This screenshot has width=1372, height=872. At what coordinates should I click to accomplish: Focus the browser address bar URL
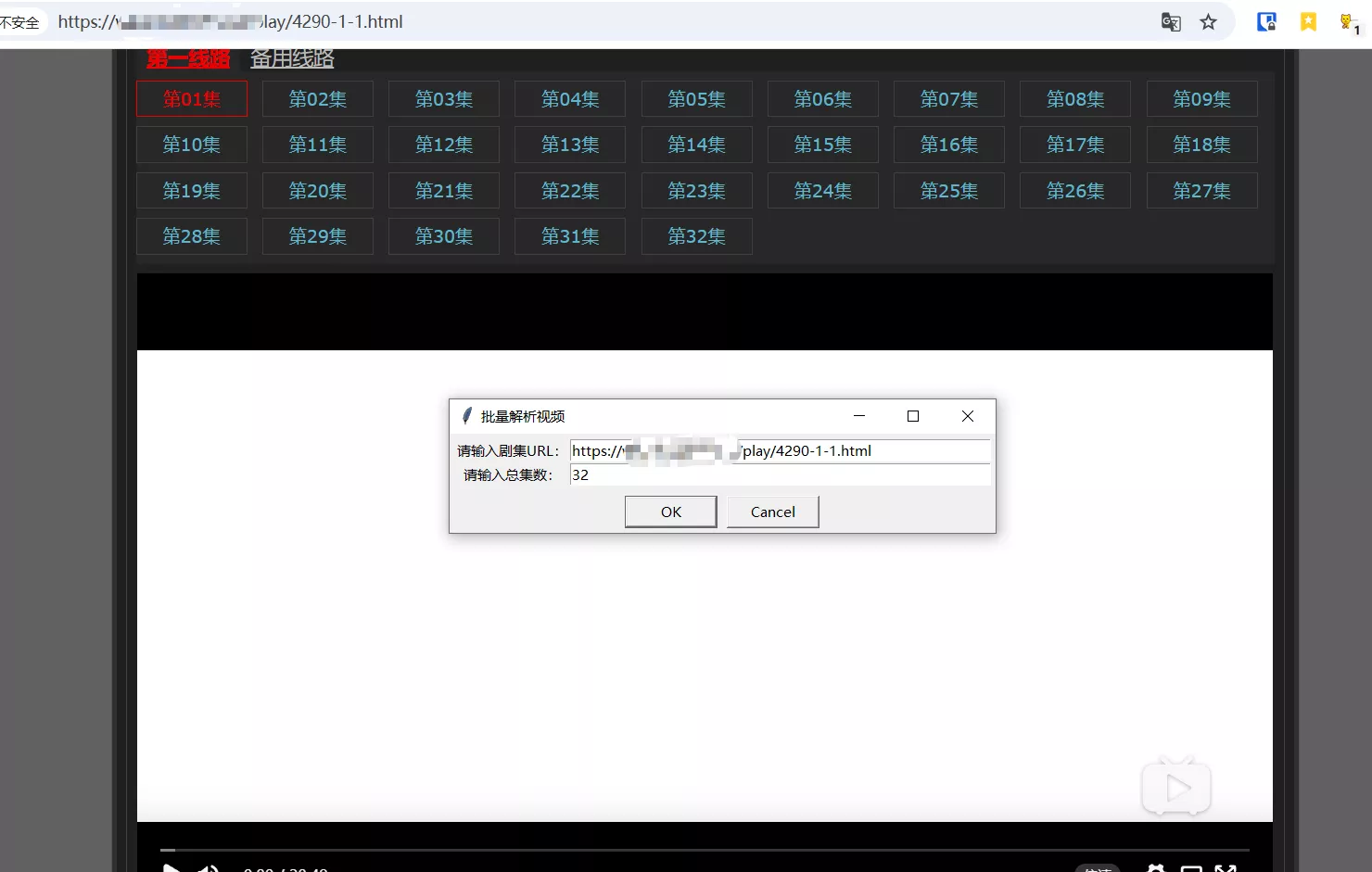(230, 22)
